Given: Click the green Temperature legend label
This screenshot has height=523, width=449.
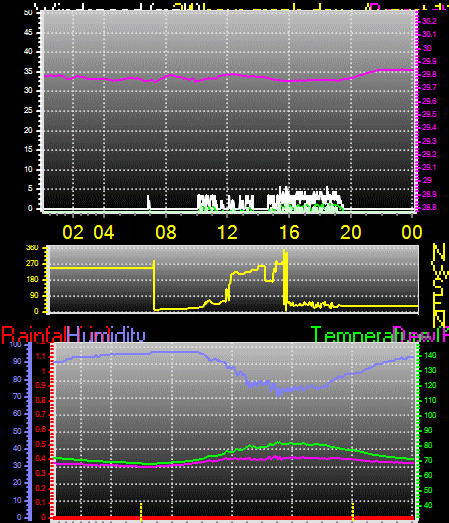Looking at the screenshot, I should [352, 335].
